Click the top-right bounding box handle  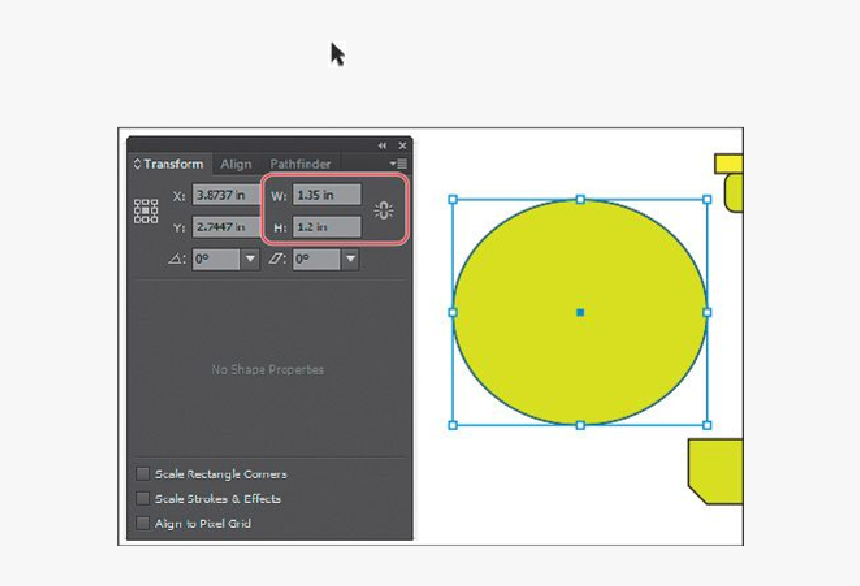[707, 200]
